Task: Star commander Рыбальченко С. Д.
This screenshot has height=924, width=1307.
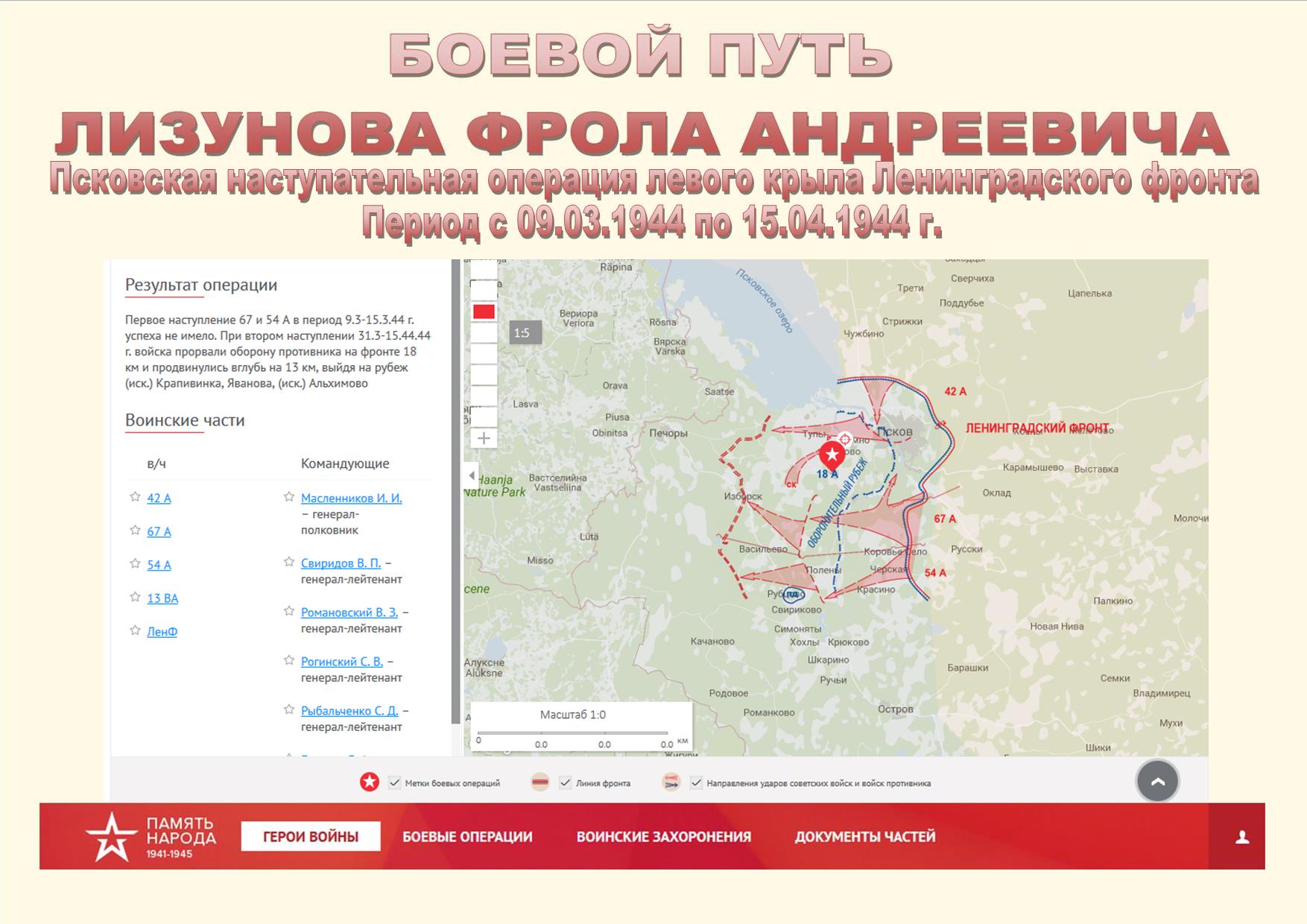Action: (x=289, y=709)
